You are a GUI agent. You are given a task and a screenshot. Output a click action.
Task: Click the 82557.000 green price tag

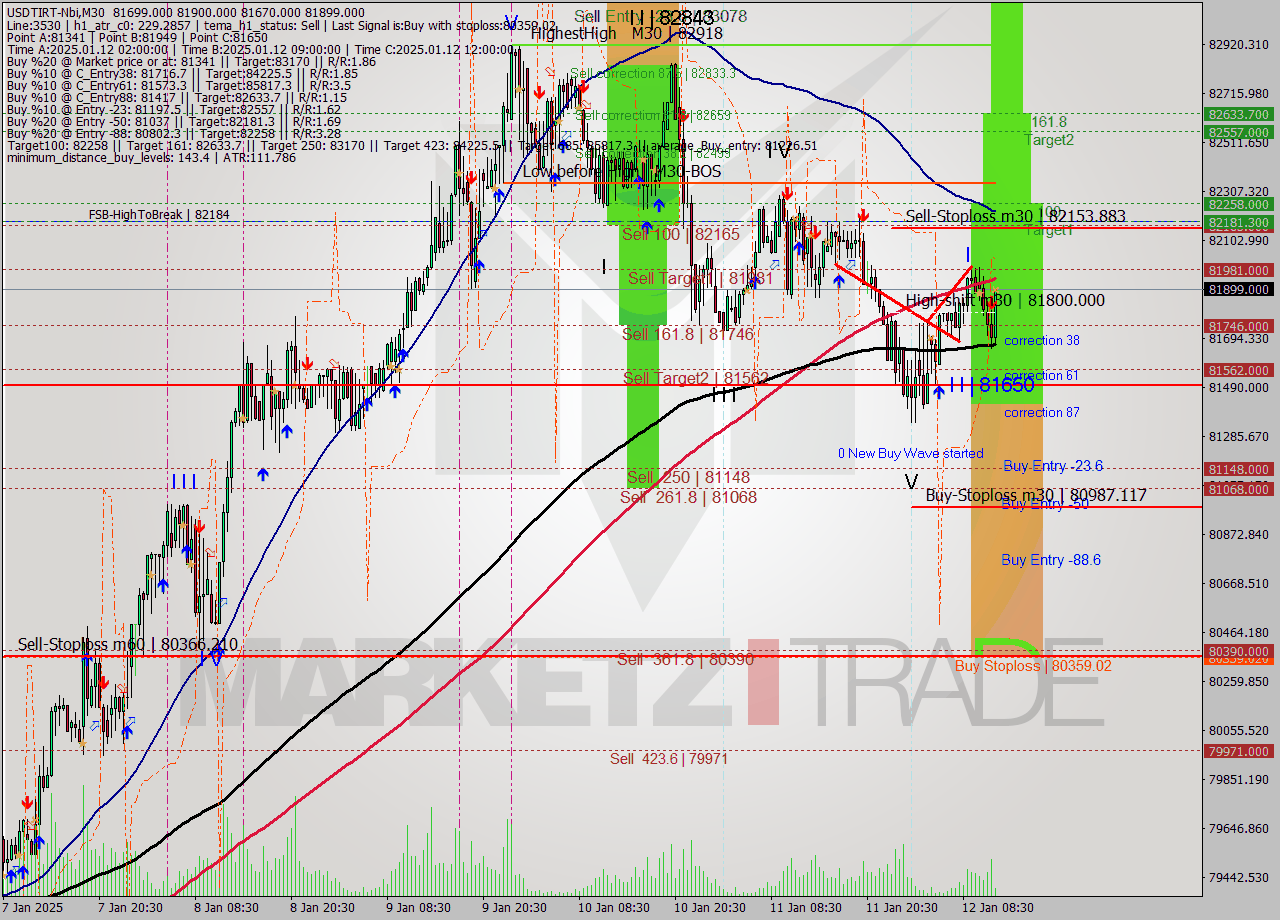(1238, 132)
